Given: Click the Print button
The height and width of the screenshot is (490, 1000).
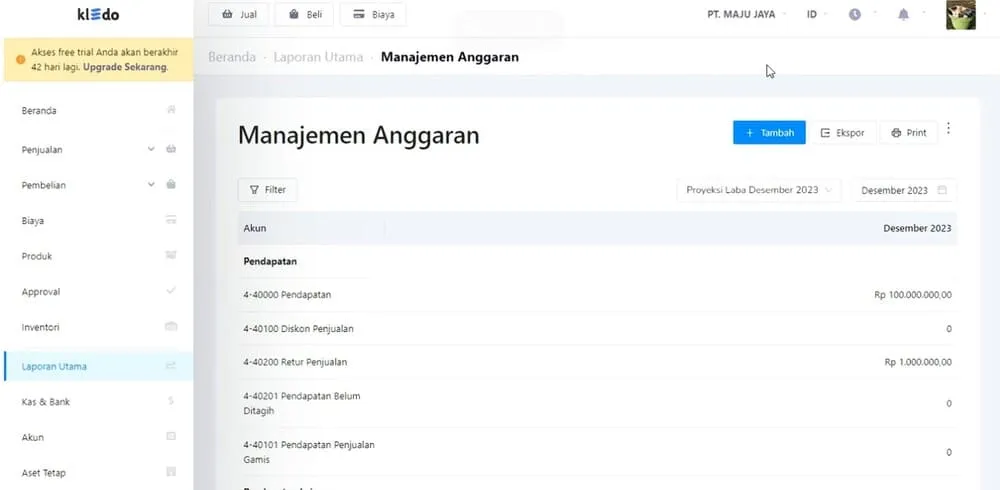Looking at the screenshot, I should 909,133.
